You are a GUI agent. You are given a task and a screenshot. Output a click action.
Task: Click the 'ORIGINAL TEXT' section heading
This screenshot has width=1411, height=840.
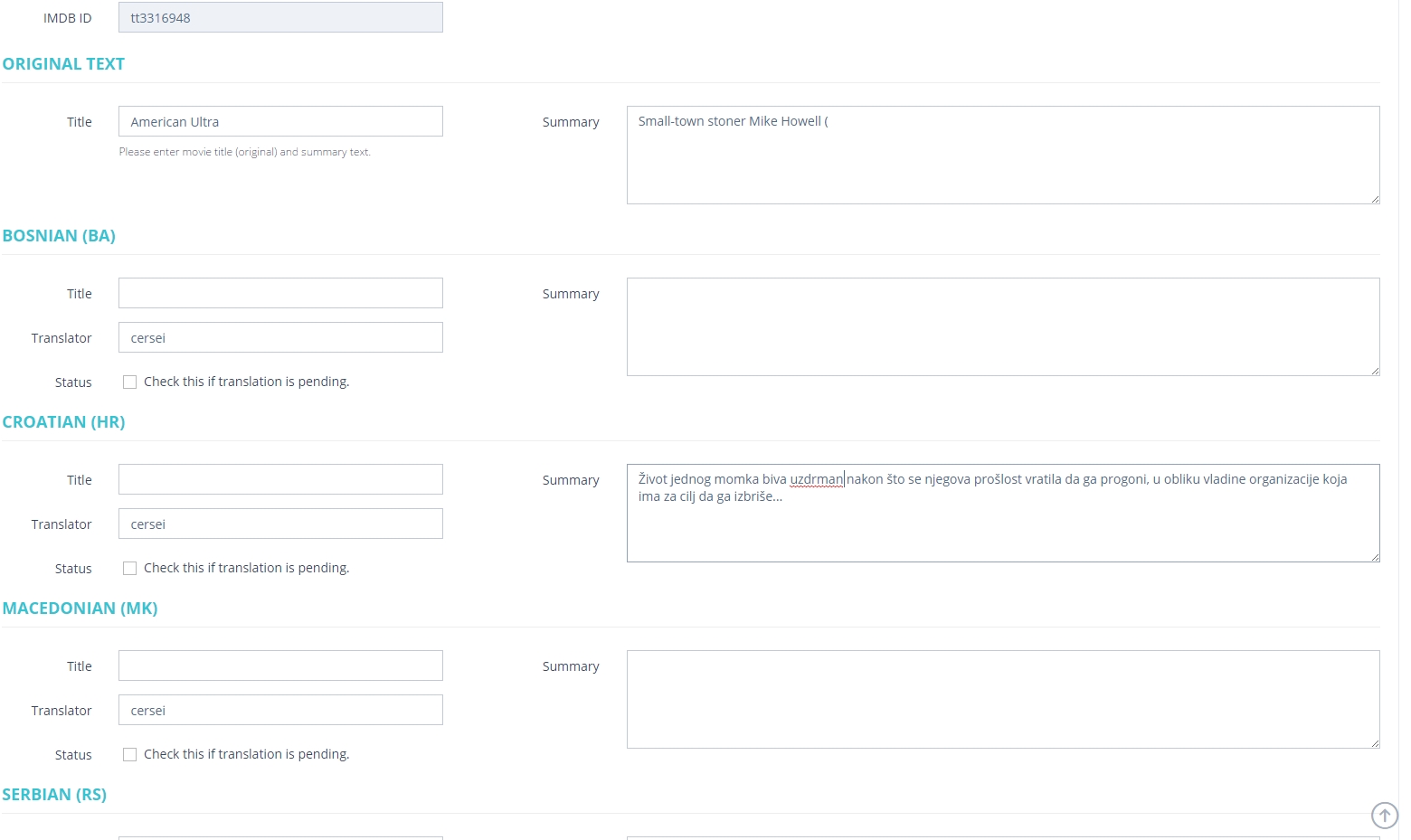click(x=63, y=64)
